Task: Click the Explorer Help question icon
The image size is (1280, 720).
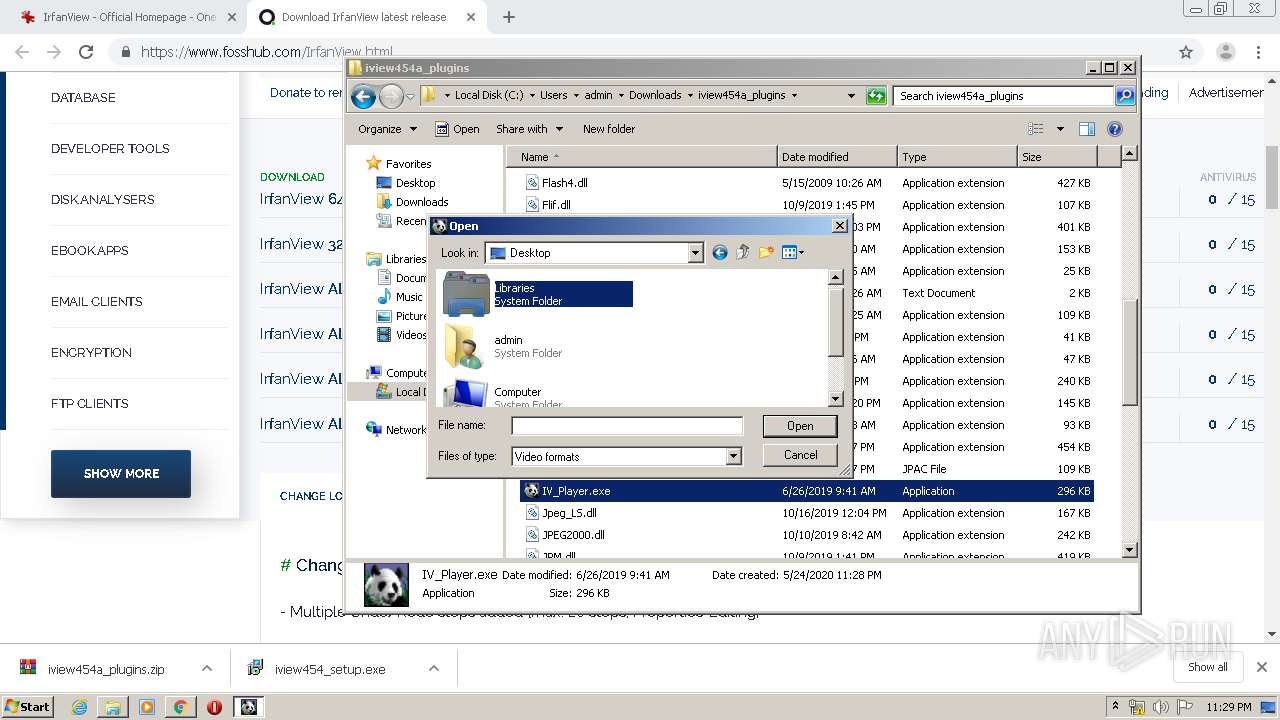Action: click(1115, 129)
